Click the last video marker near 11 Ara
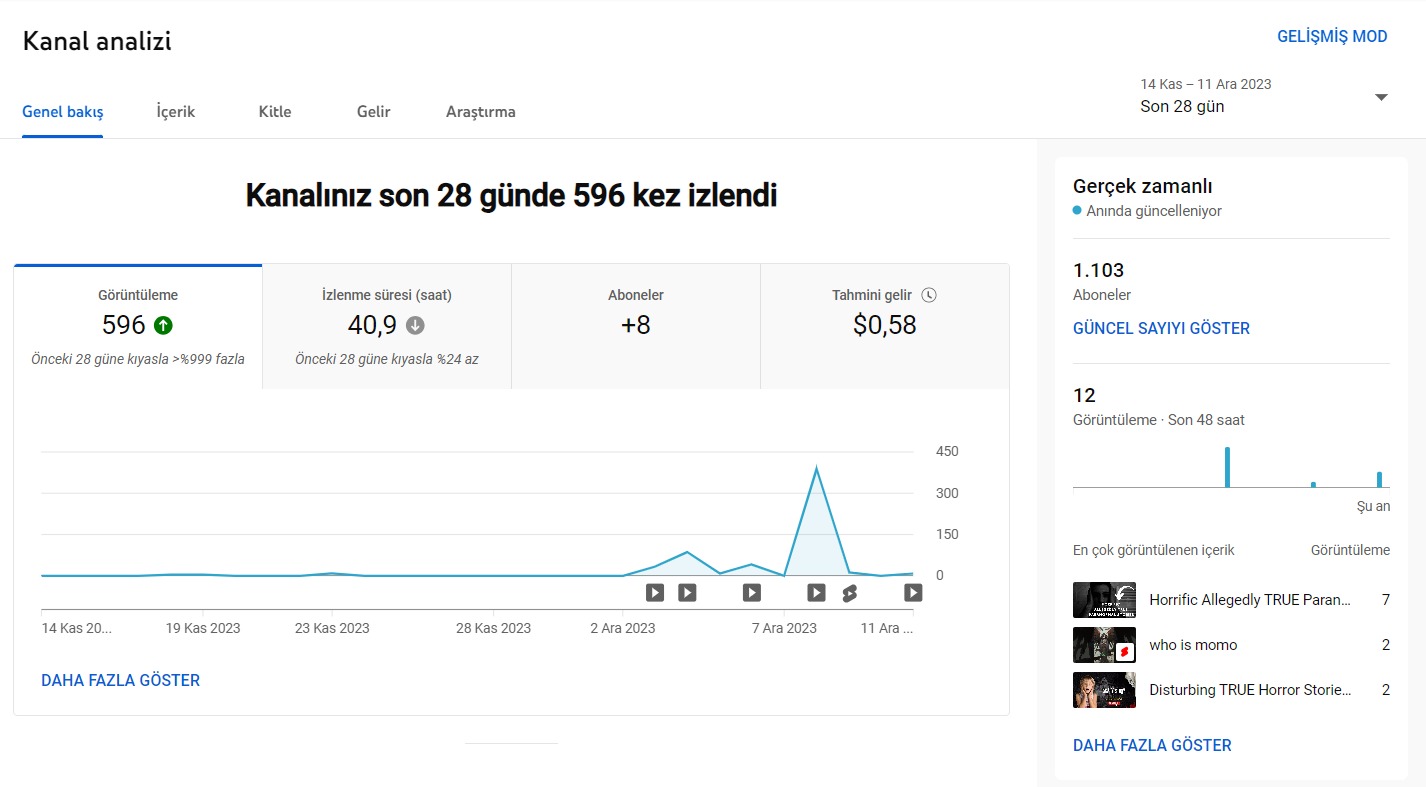 pos(913,593)
